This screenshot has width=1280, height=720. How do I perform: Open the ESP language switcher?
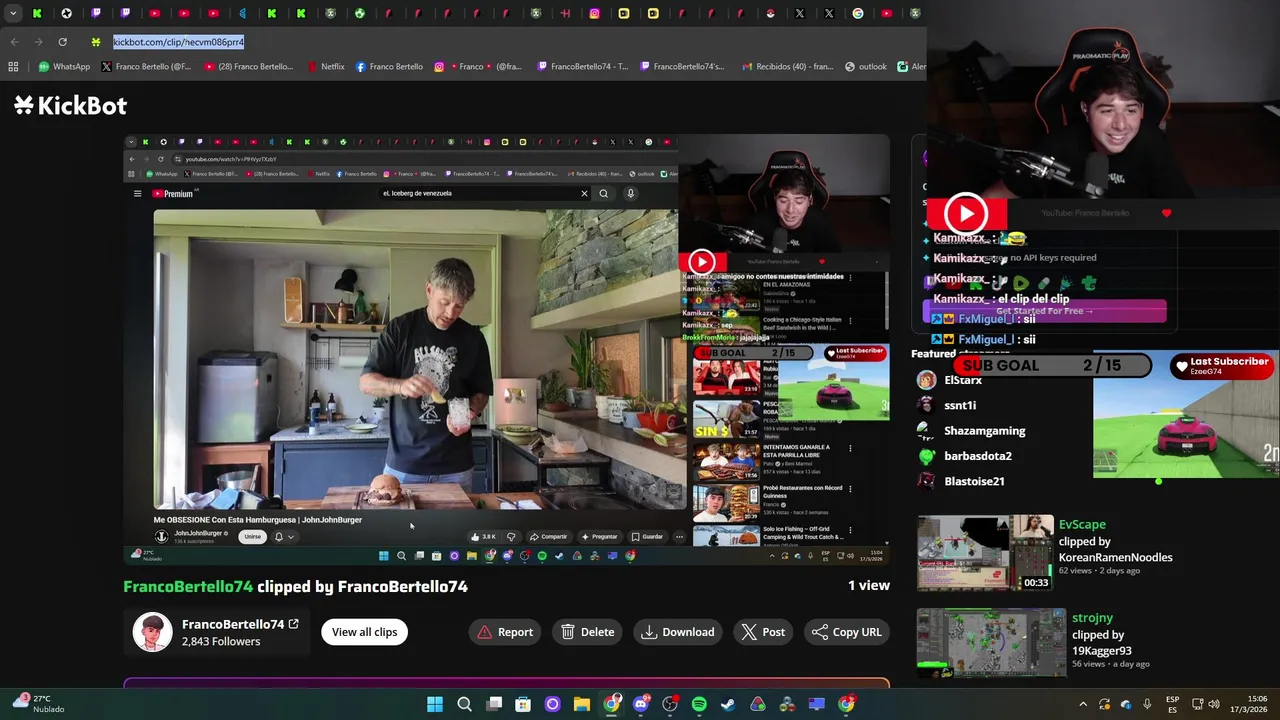[x=1173, y=704]
